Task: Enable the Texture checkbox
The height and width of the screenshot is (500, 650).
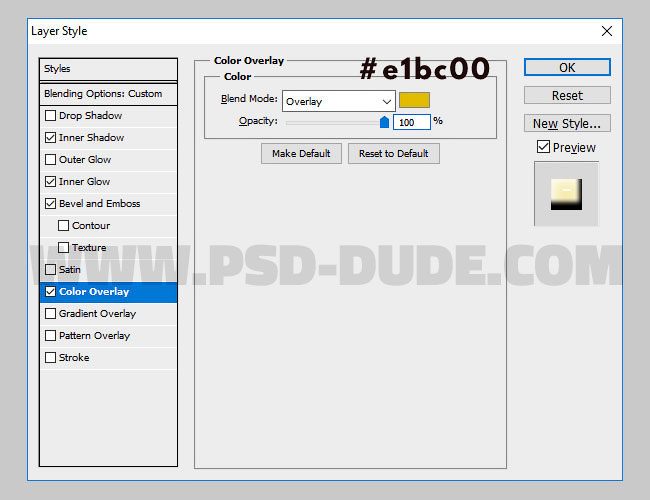Action: tap(63, 247)
